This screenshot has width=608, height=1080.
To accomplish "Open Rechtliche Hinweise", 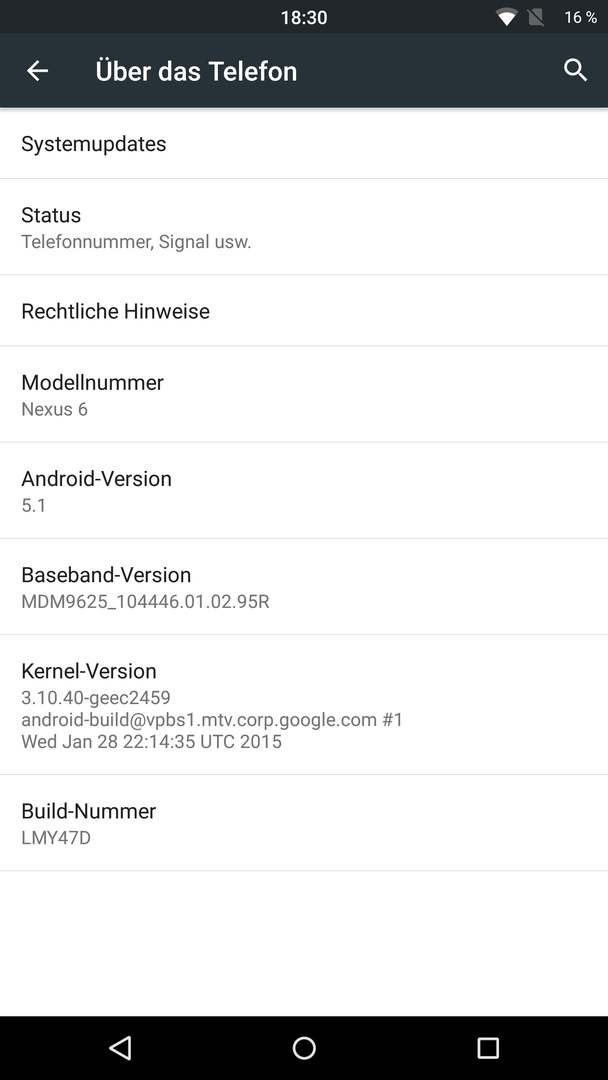I will [304, 311].
